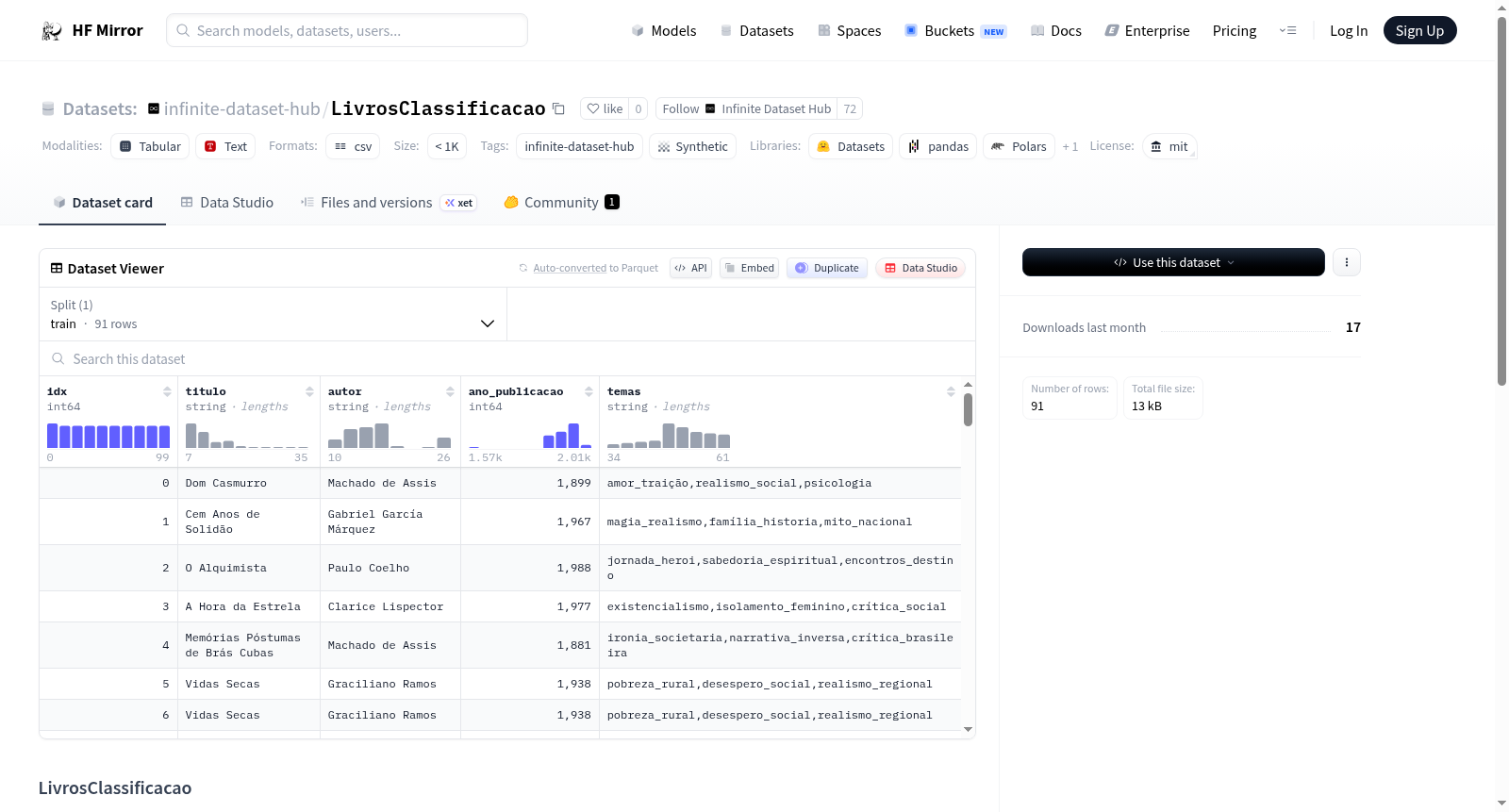Click the infinite-dataset-hub organization avatar icon
Screen dimensions: 1509x812
154,108
